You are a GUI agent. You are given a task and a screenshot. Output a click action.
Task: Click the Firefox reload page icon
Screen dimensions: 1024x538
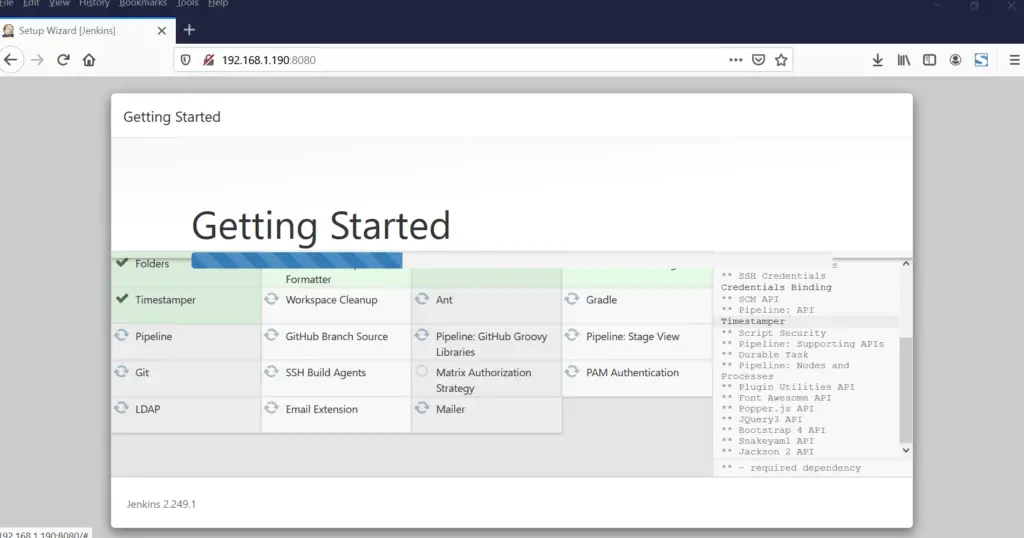point(63,60)
